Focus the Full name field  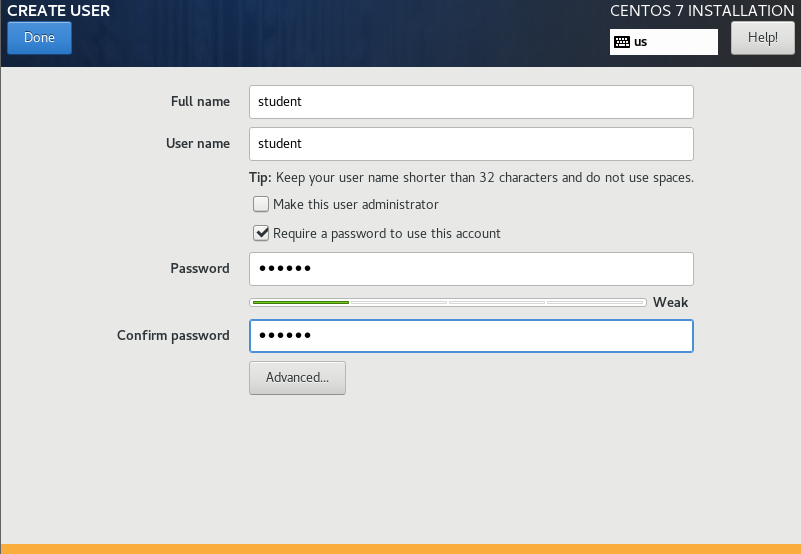tap(471, 102)
